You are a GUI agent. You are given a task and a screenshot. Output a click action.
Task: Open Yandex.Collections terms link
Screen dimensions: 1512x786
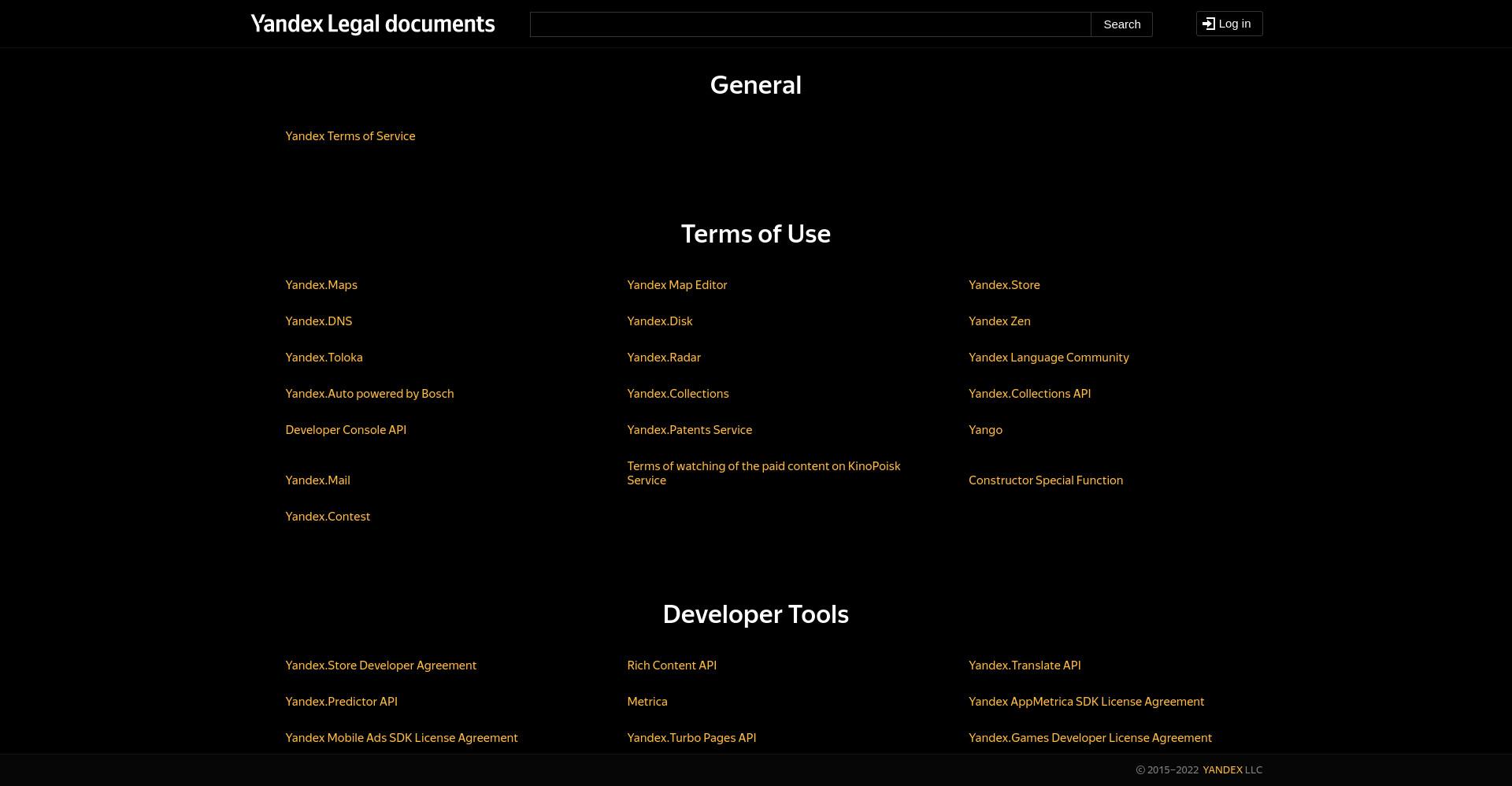point(678,394)
